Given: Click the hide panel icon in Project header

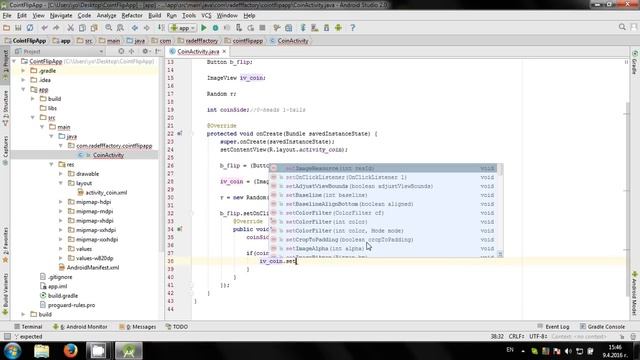Looking at the screenshot, I should [157, 51].
